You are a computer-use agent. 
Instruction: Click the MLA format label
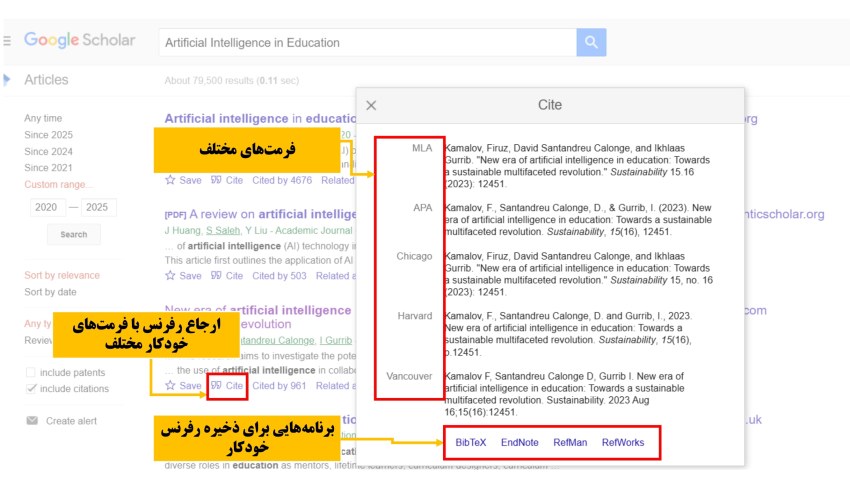point(422,148)
